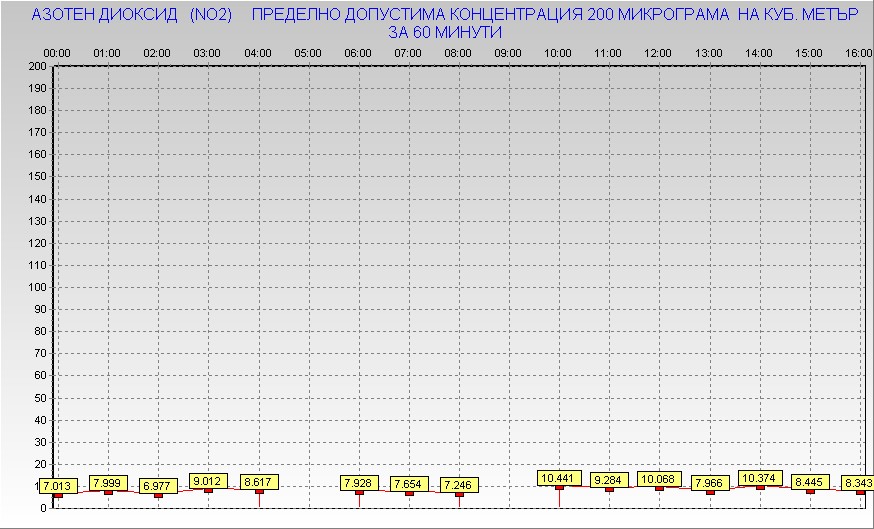This screenshot has height=529, width=874.
Task: Click the 'ЗА 60 МИНУТИ' subtitle text
Action: [445, 32]
